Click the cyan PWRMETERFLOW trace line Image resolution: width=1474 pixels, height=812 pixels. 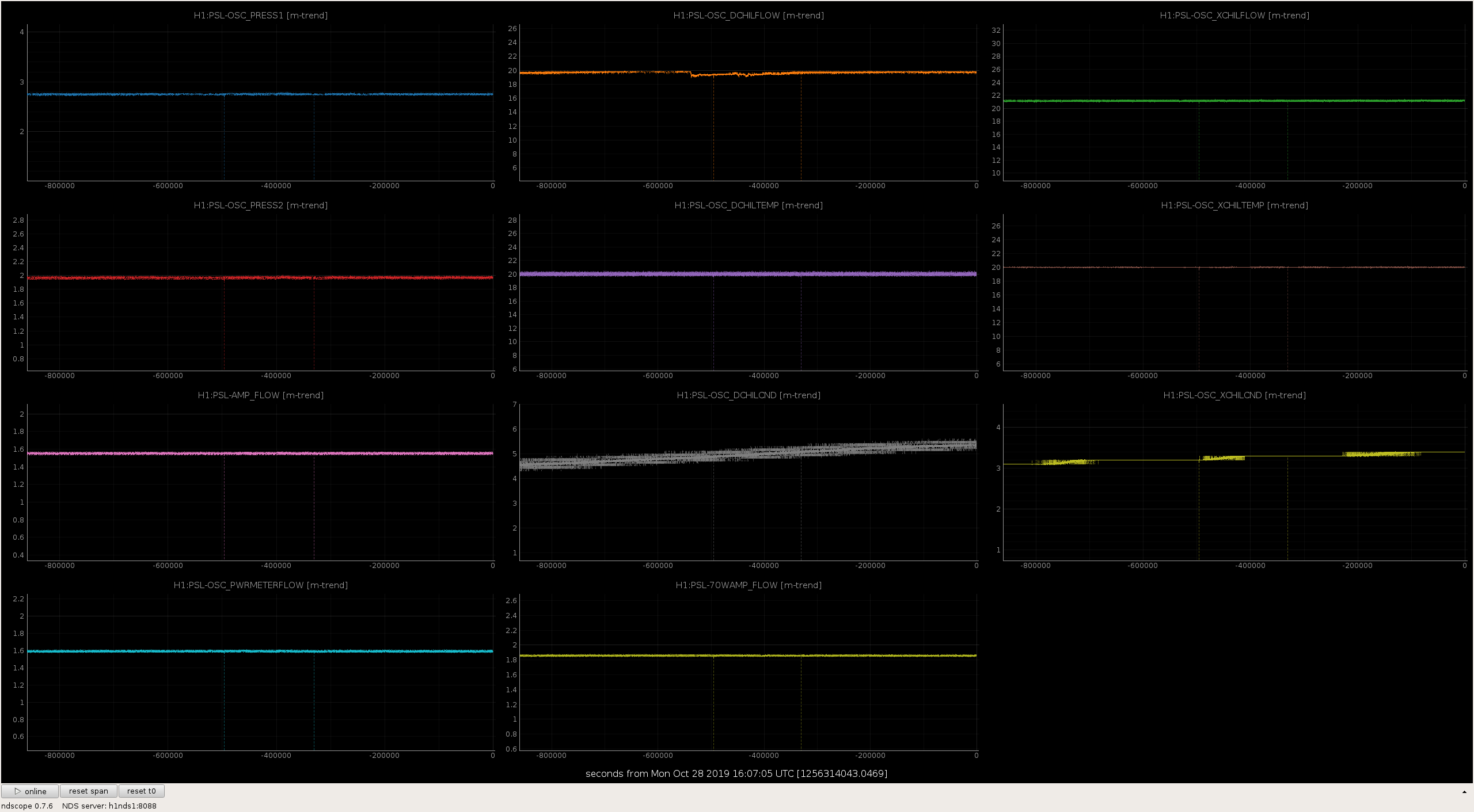260,651
